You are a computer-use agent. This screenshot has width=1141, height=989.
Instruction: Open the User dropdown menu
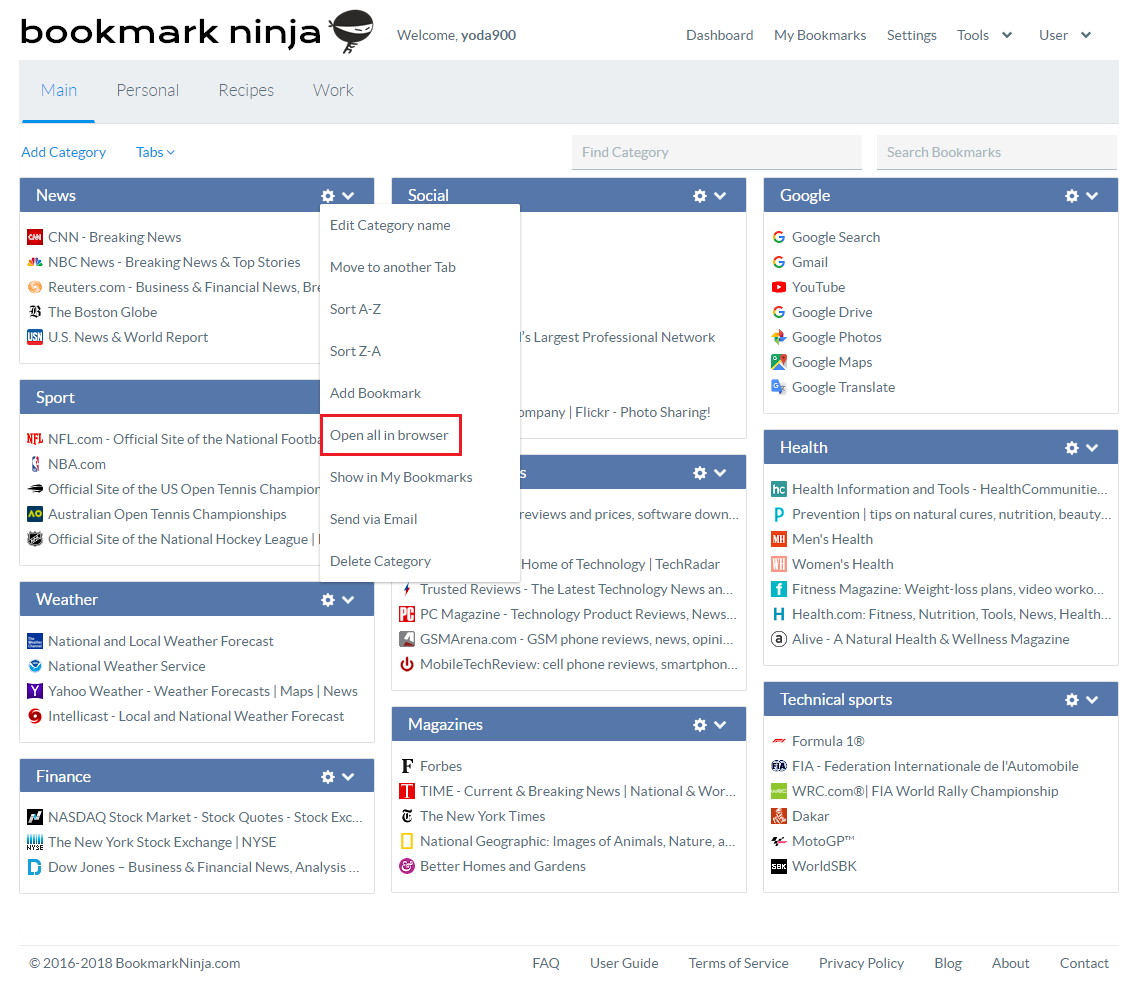(1063, 34)
